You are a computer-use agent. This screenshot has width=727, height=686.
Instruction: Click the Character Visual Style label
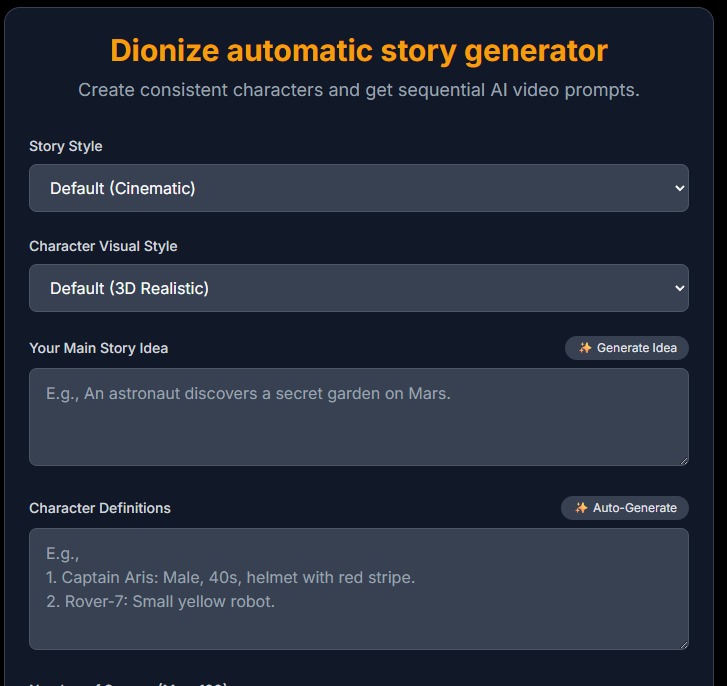[103, 246]
